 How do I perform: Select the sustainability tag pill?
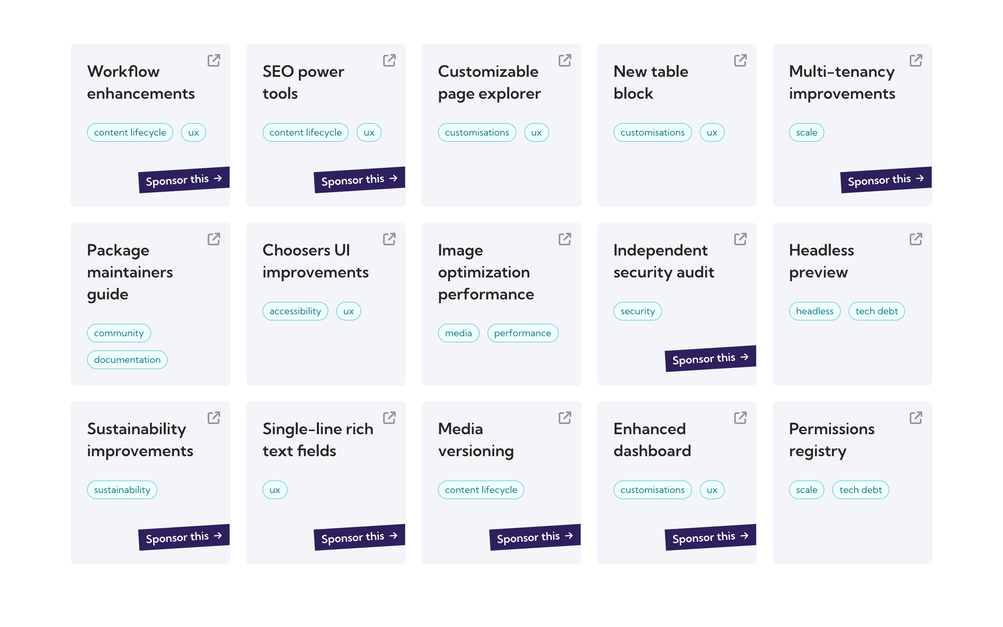[x=122, y=490]
